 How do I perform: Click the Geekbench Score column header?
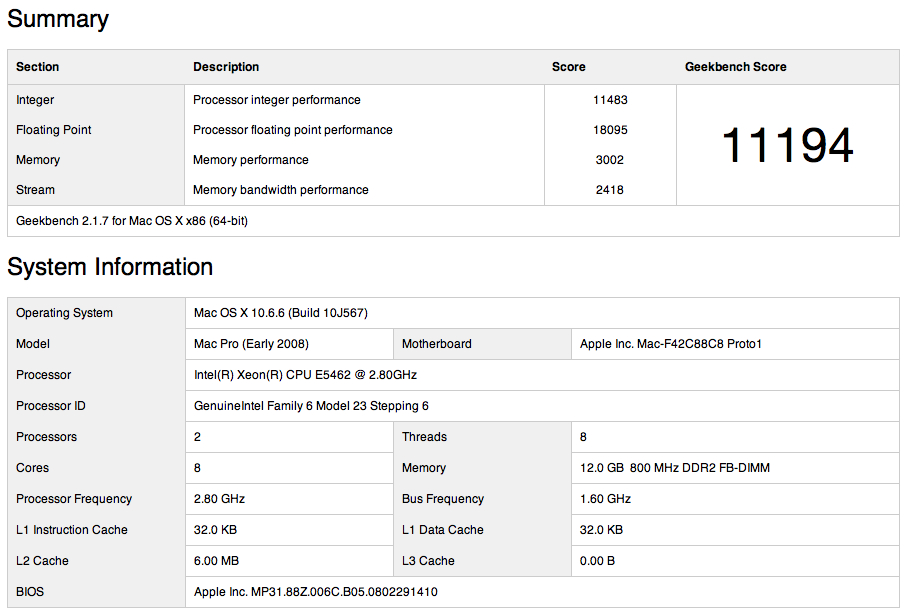coord(736,67)
